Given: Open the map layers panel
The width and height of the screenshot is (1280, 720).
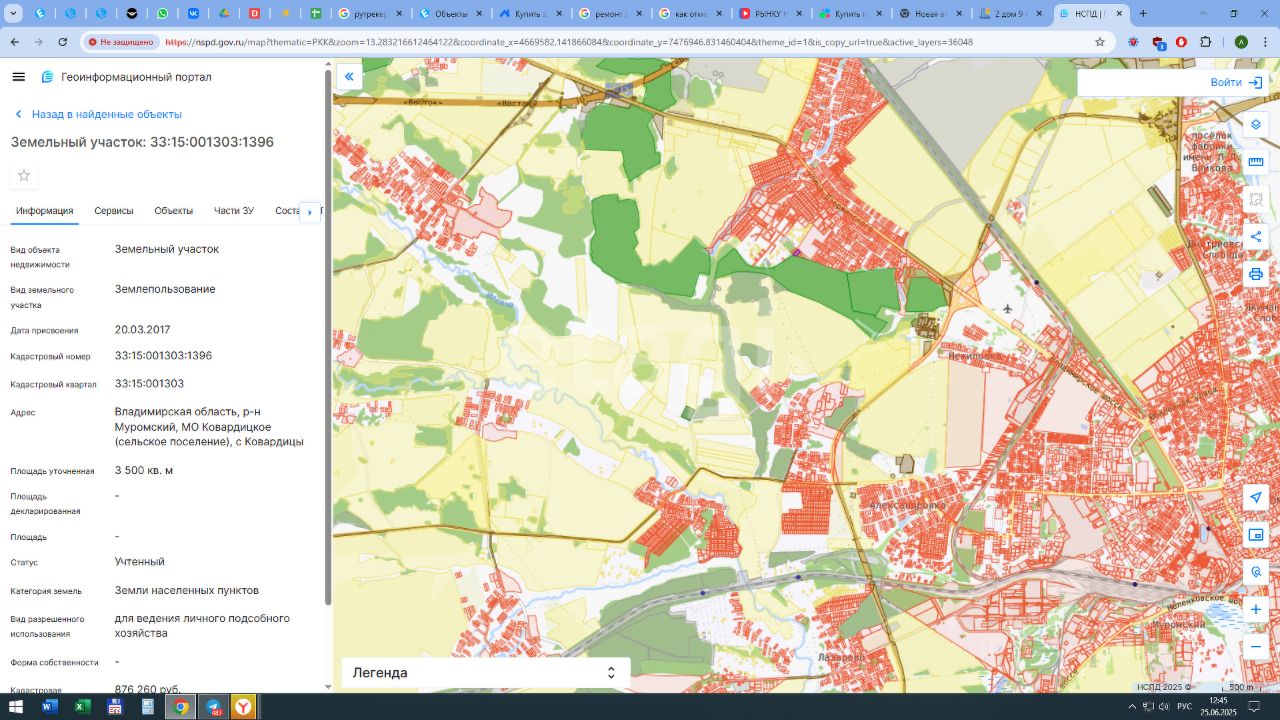Looking at the screenshot, I should (x=1256, y=125).
